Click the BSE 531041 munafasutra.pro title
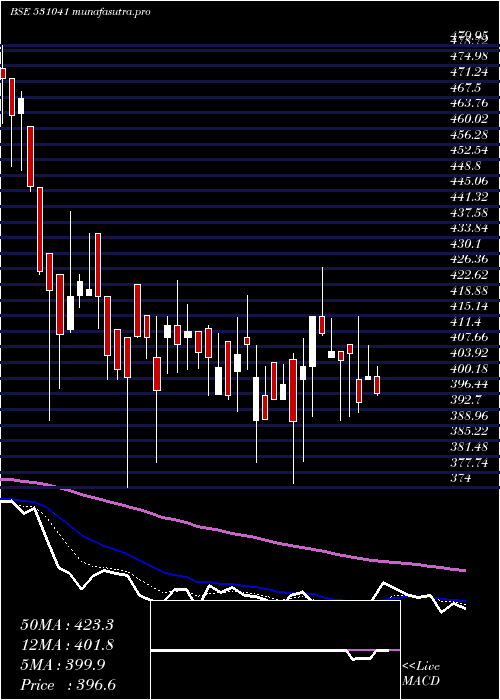500x700 pixels. click(x=80, y=12)
